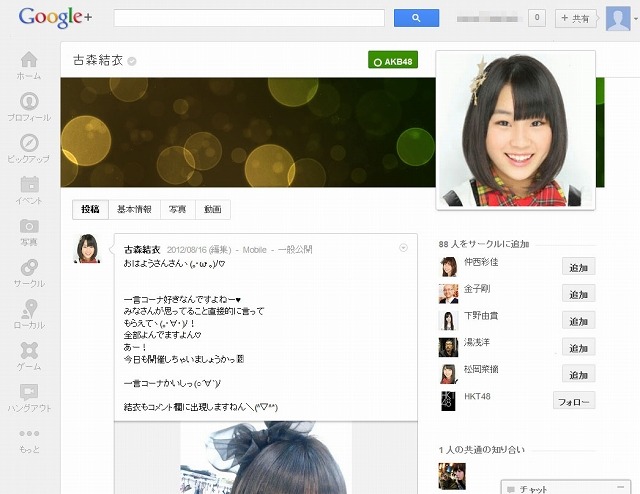Screen dimensions: 640x494
Task: Open the チャット chat bar
Action: coord(565,487)
